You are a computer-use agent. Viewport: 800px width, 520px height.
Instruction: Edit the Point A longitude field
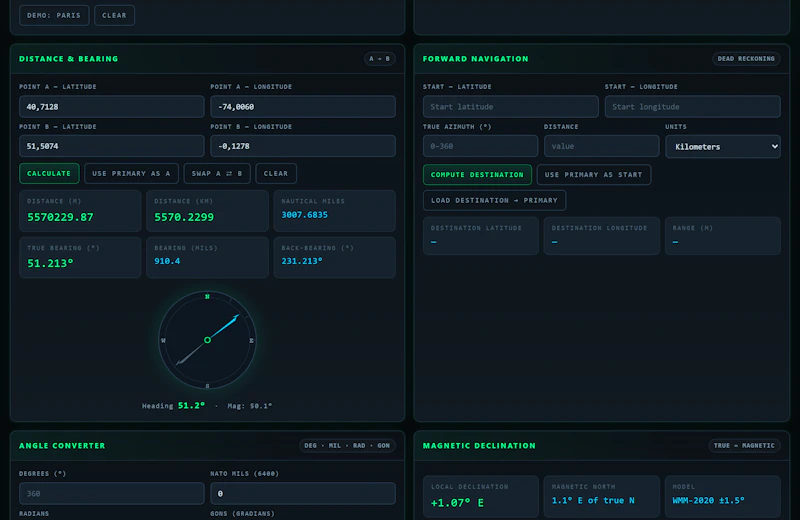pos(303,107)
